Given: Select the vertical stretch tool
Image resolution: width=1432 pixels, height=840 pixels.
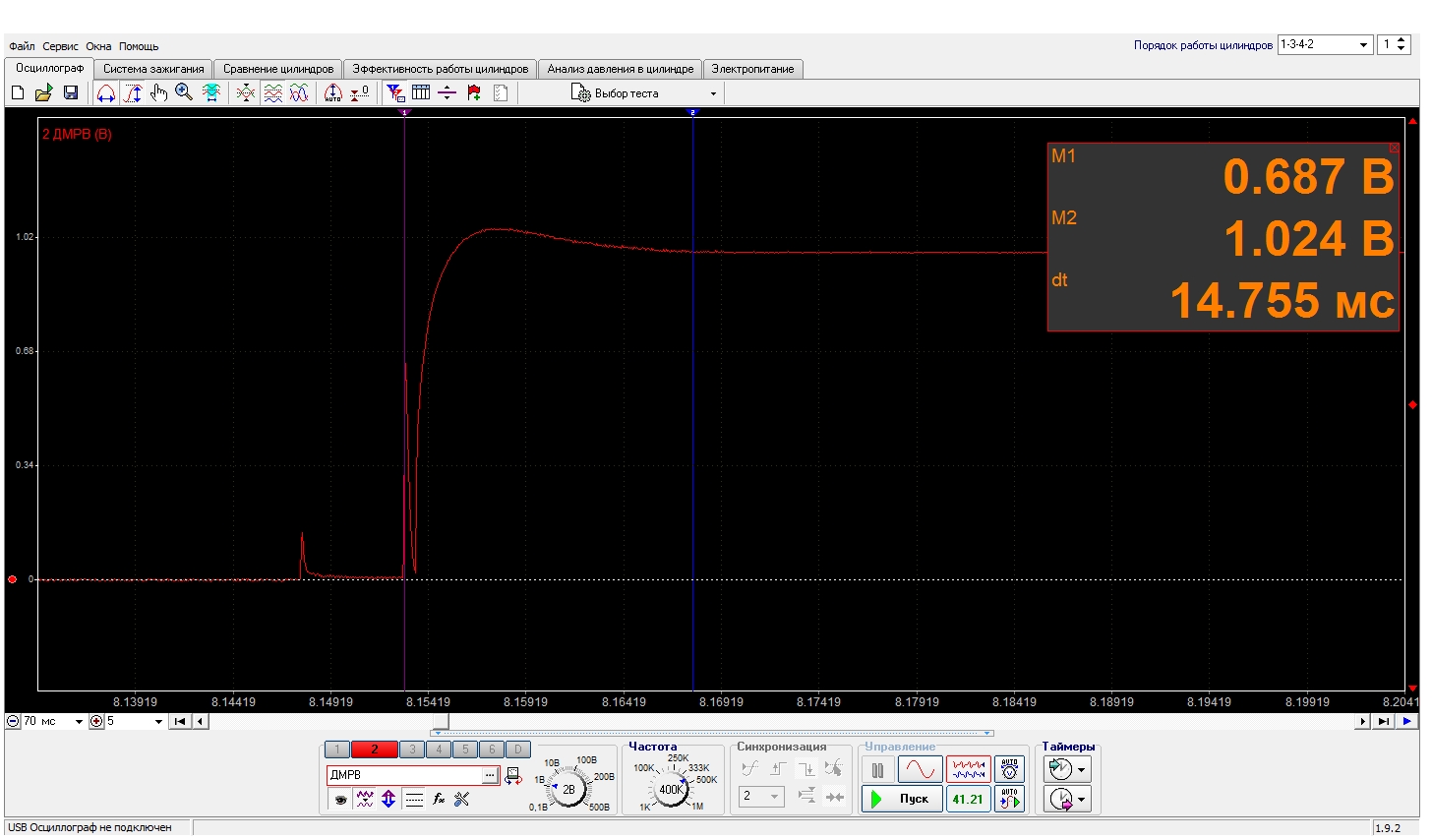Looking at the screenshot, I should point(133,92).
